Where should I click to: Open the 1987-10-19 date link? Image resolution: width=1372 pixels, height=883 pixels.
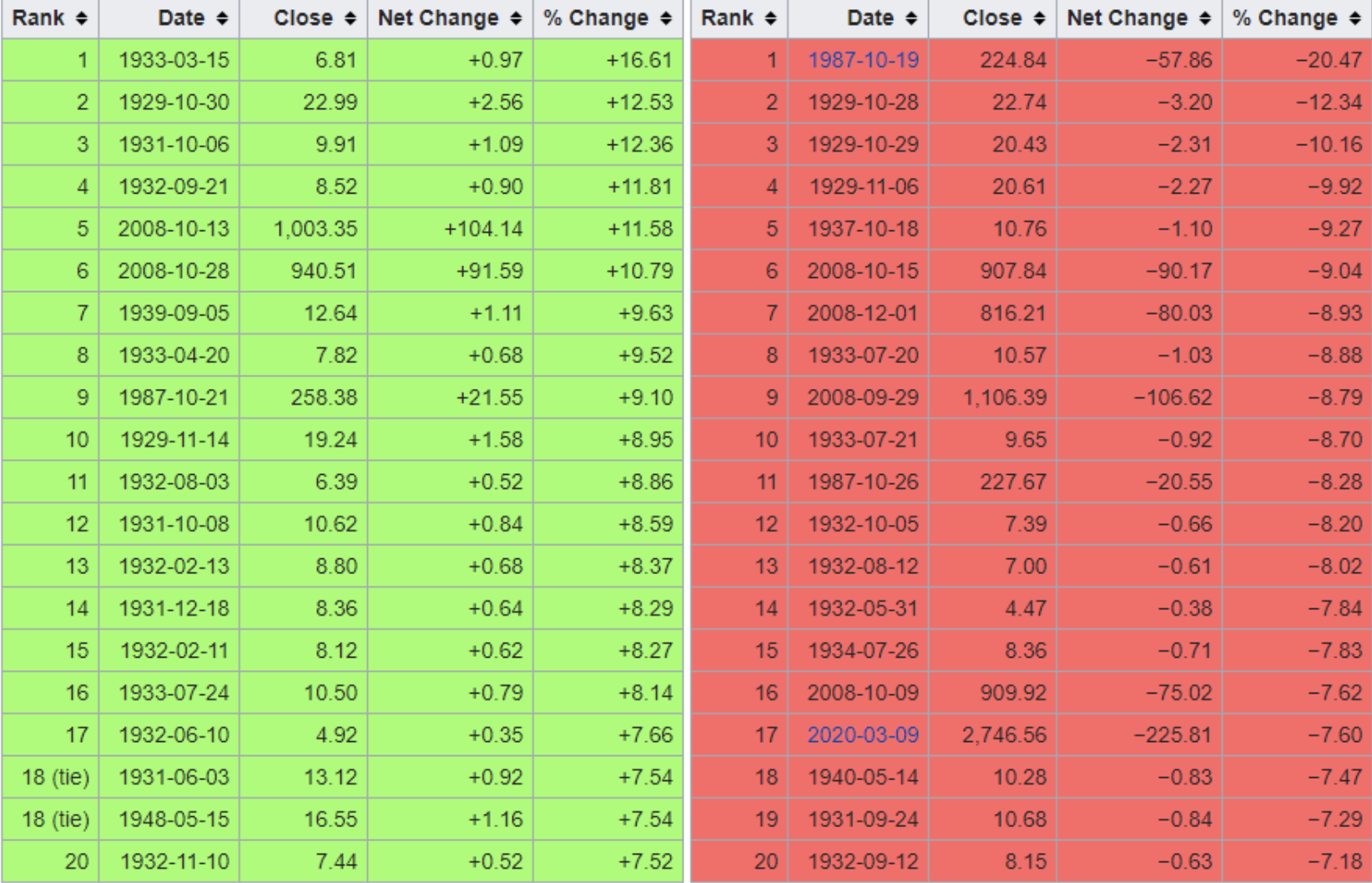click(x=863, y=60)
